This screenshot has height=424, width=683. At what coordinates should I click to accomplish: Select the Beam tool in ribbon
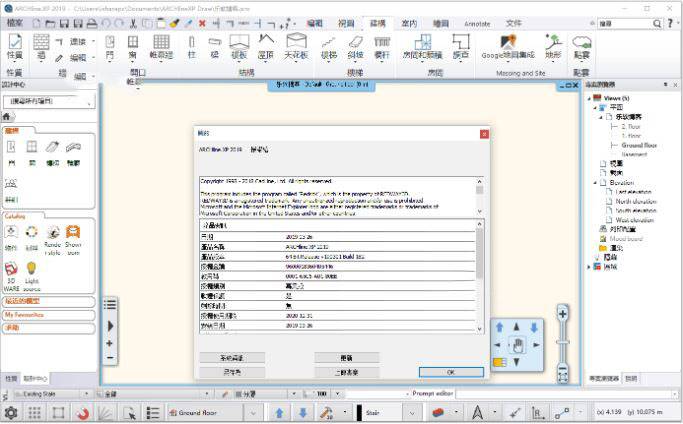coord(215,47)
